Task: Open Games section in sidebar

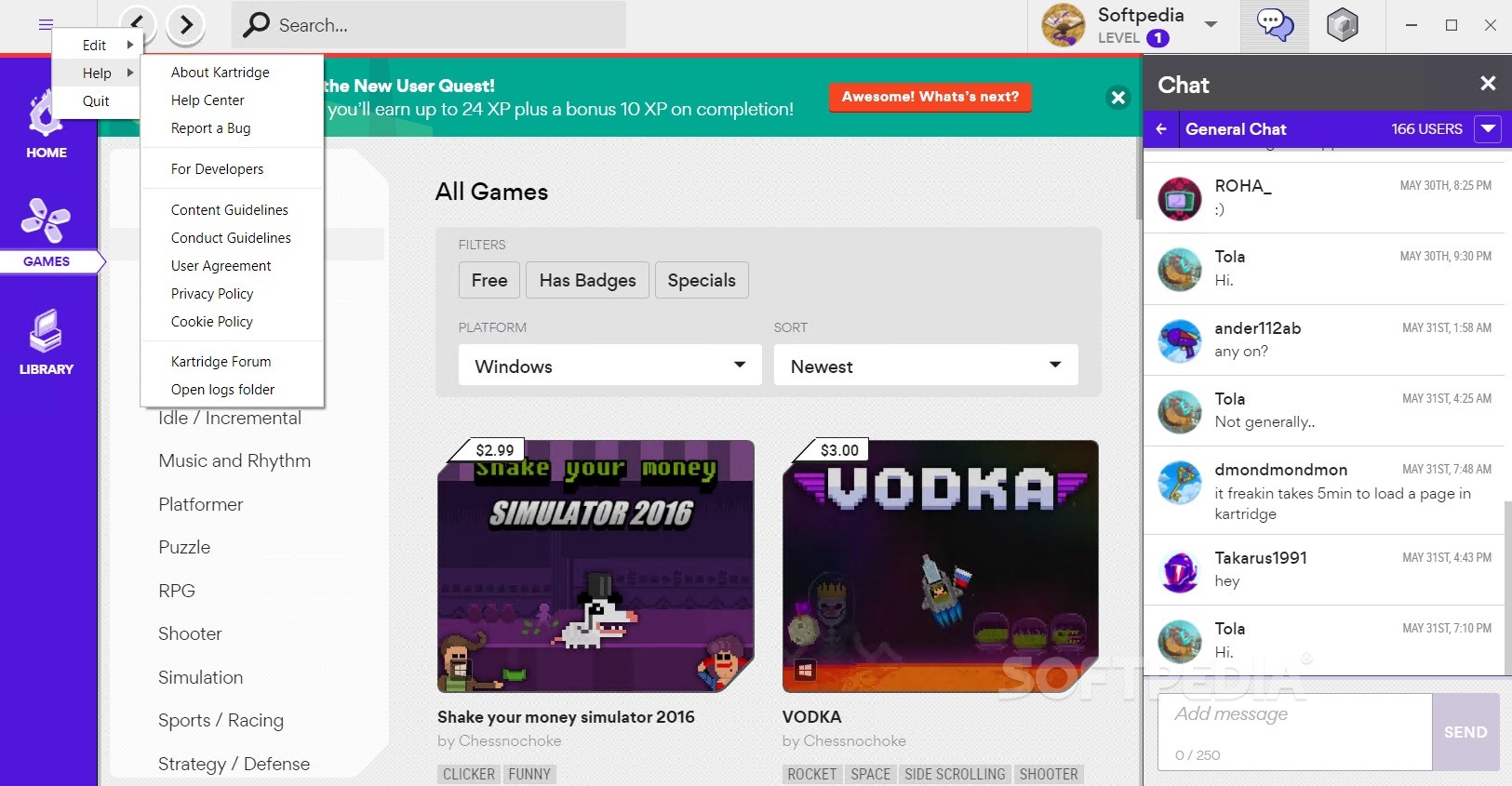Action: [x=47, y=233]
